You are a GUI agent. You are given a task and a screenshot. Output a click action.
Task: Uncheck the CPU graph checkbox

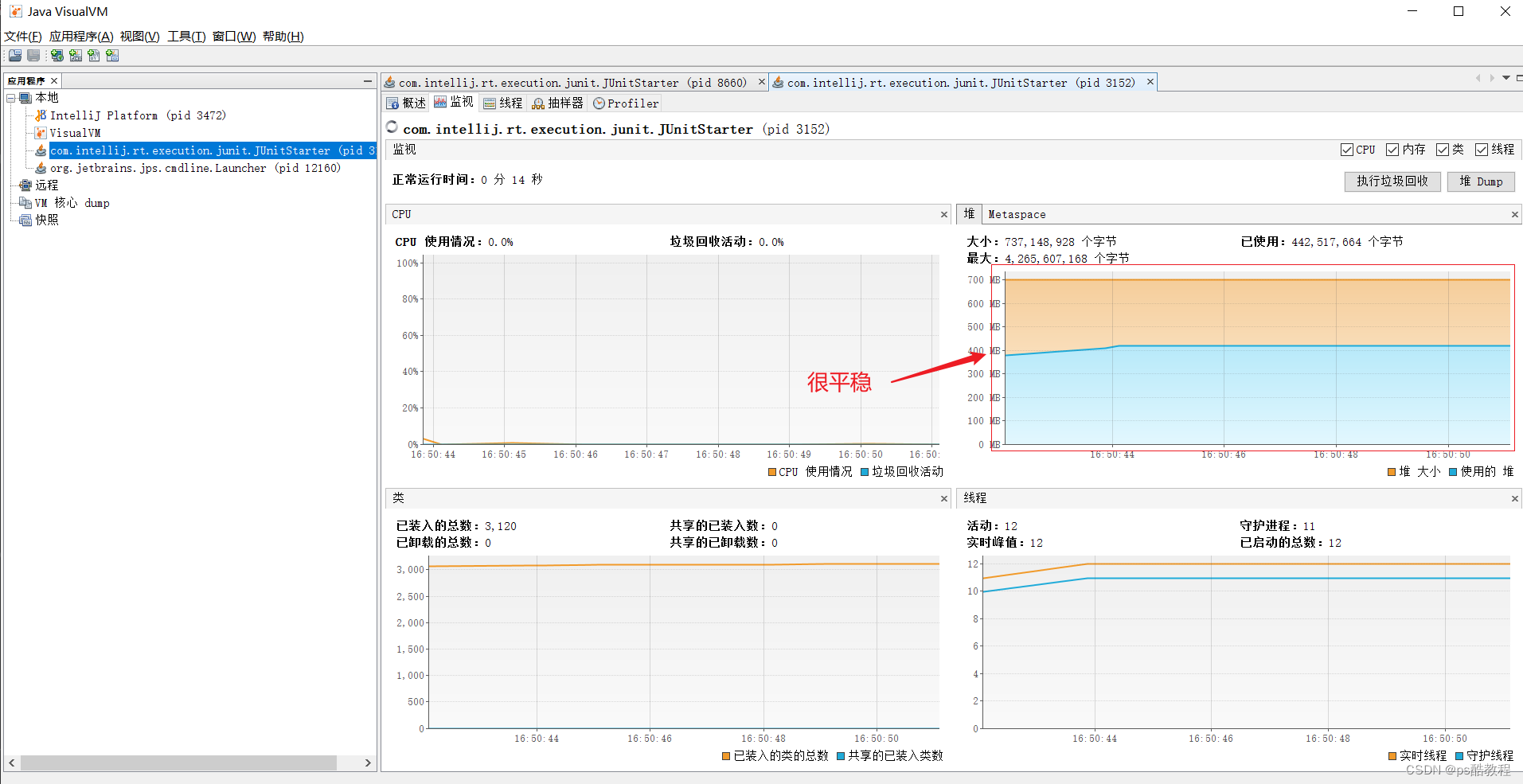[1347, 150]
